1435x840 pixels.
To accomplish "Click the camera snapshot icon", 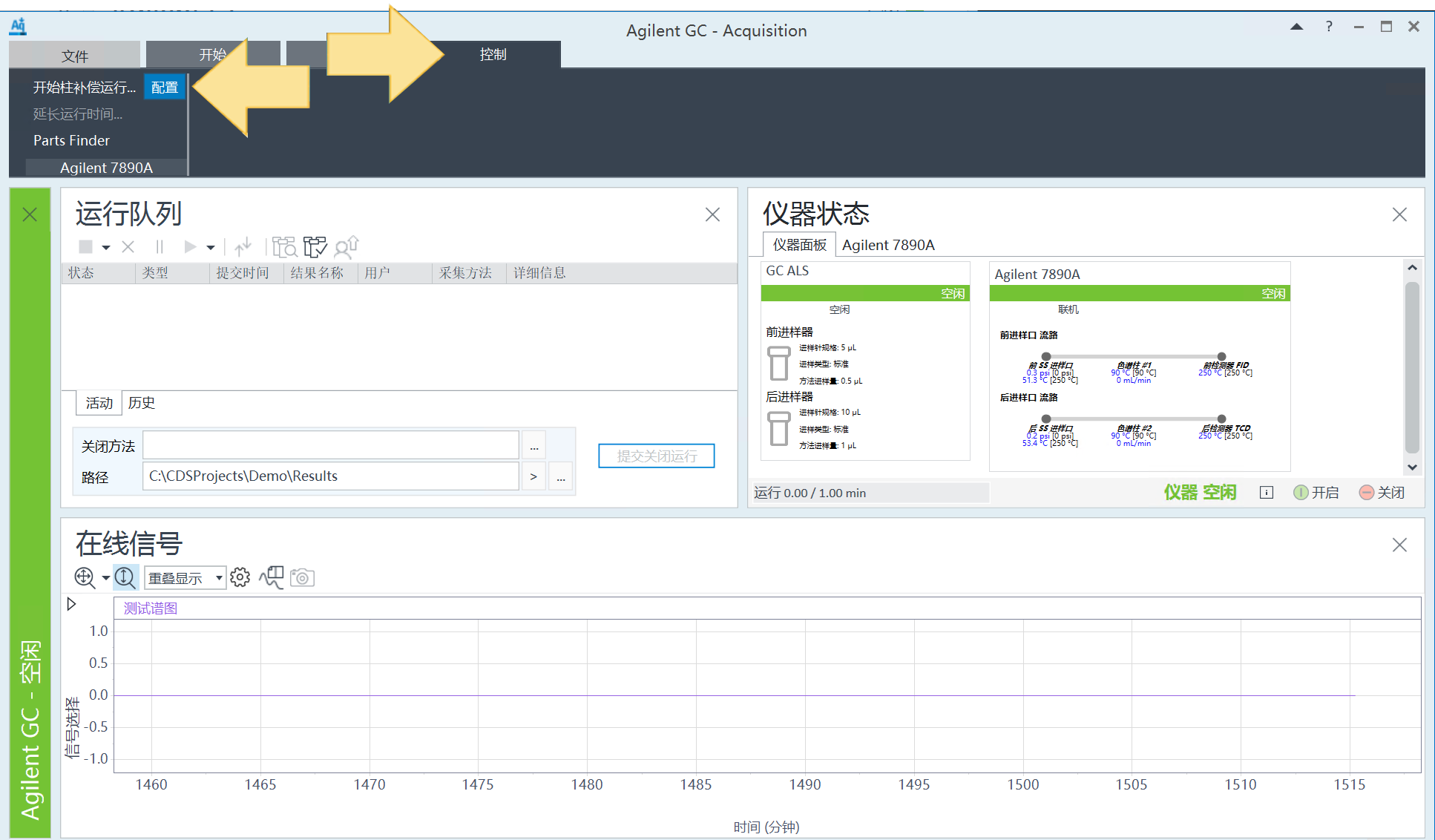I will 302,577.
